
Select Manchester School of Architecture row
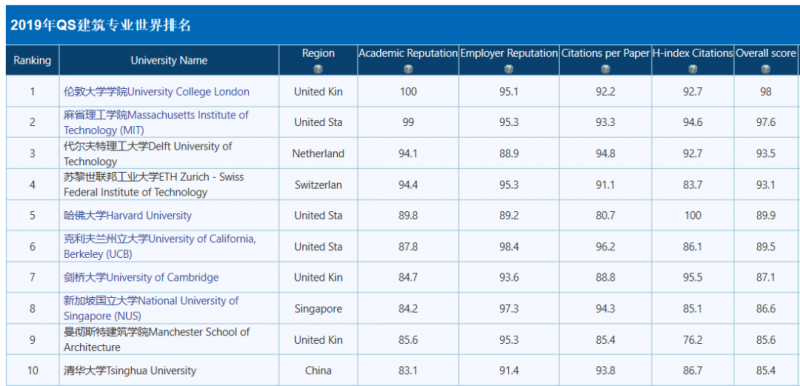402,340
